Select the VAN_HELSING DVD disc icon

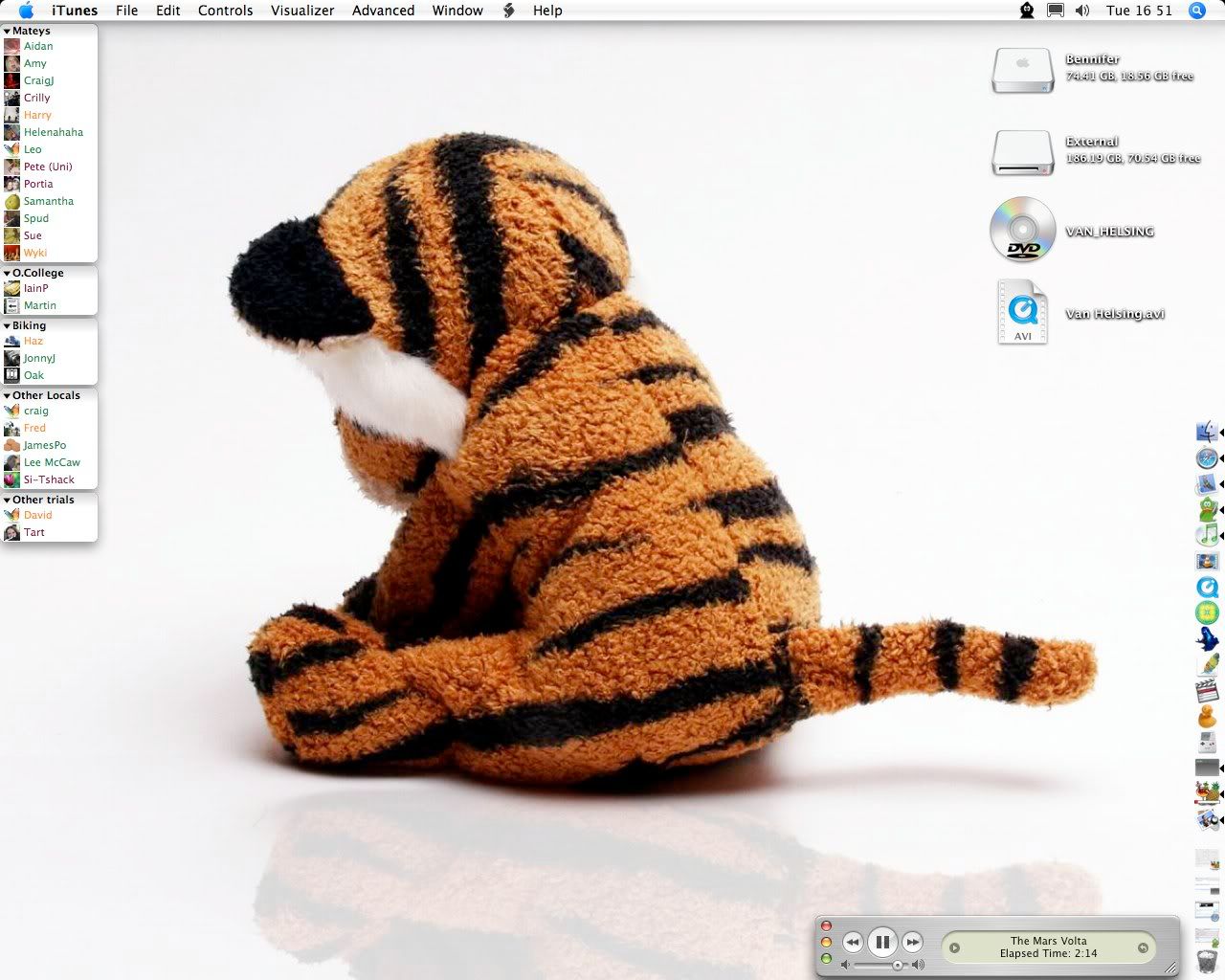pos(1022,230)
